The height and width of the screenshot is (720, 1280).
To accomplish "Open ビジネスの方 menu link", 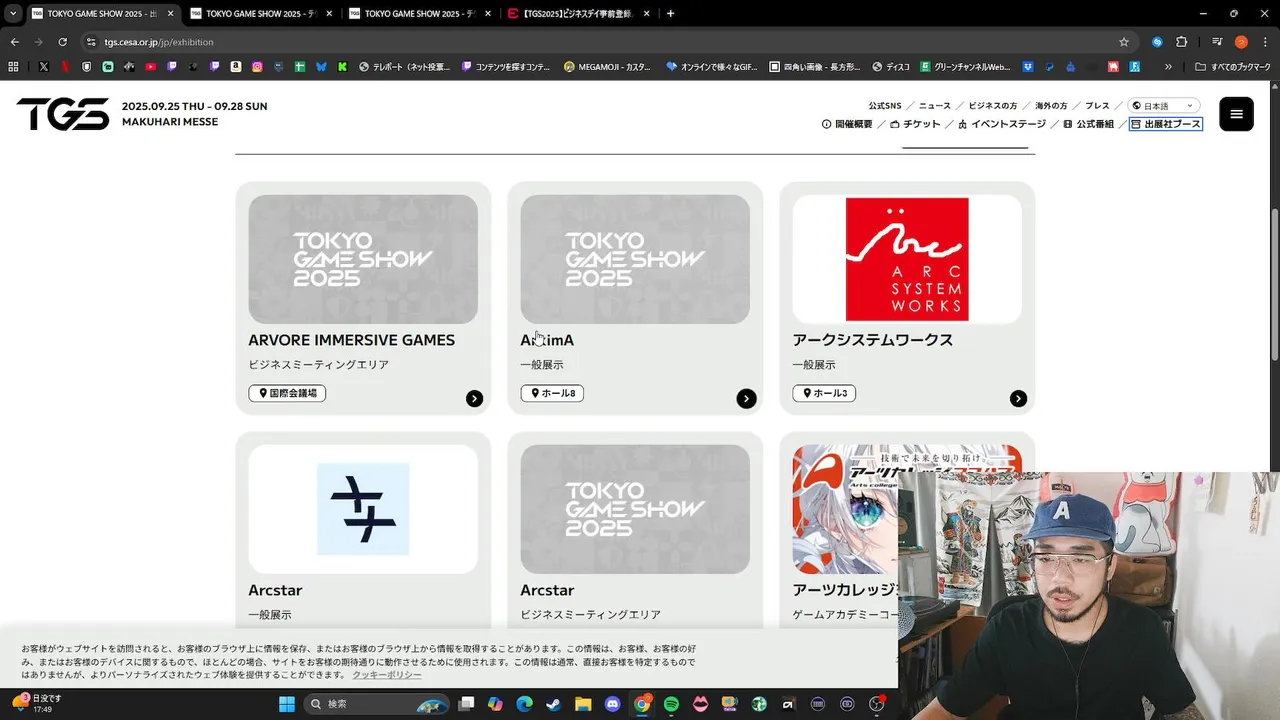I will (993, 106).
